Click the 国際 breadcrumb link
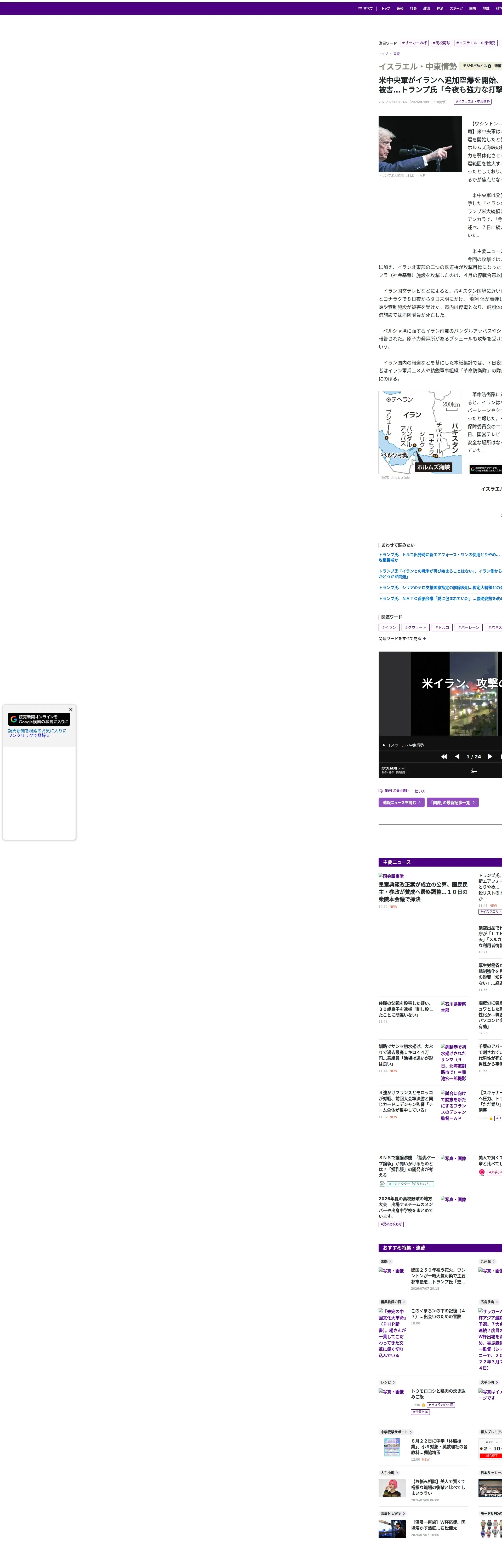The width and height of the screenshot is (502, 1568). [397, 54]
